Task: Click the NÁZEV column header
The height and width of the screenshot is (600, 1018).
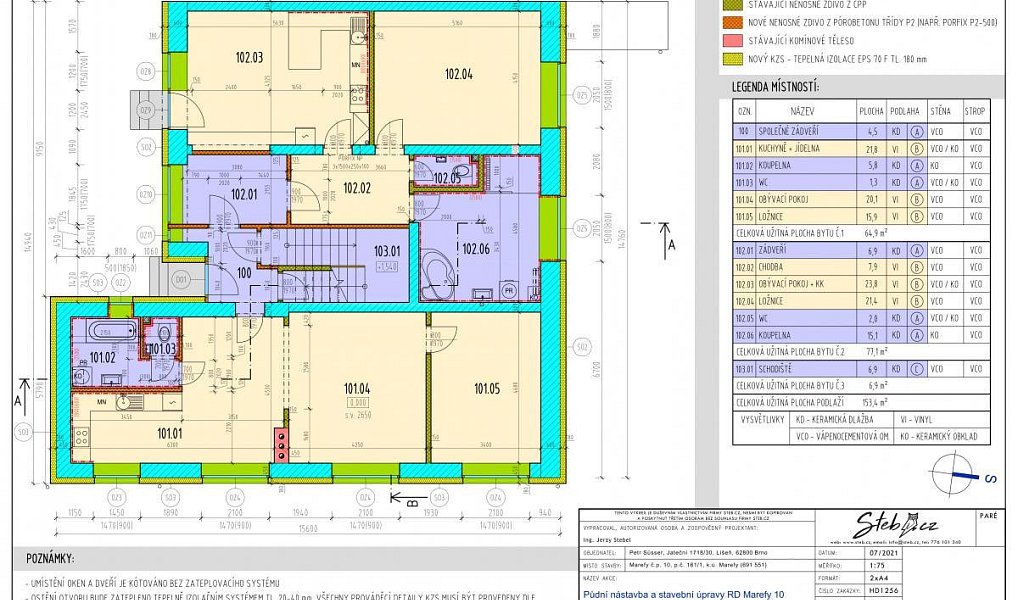Action: pyautogui.click(x=802, y=111)
